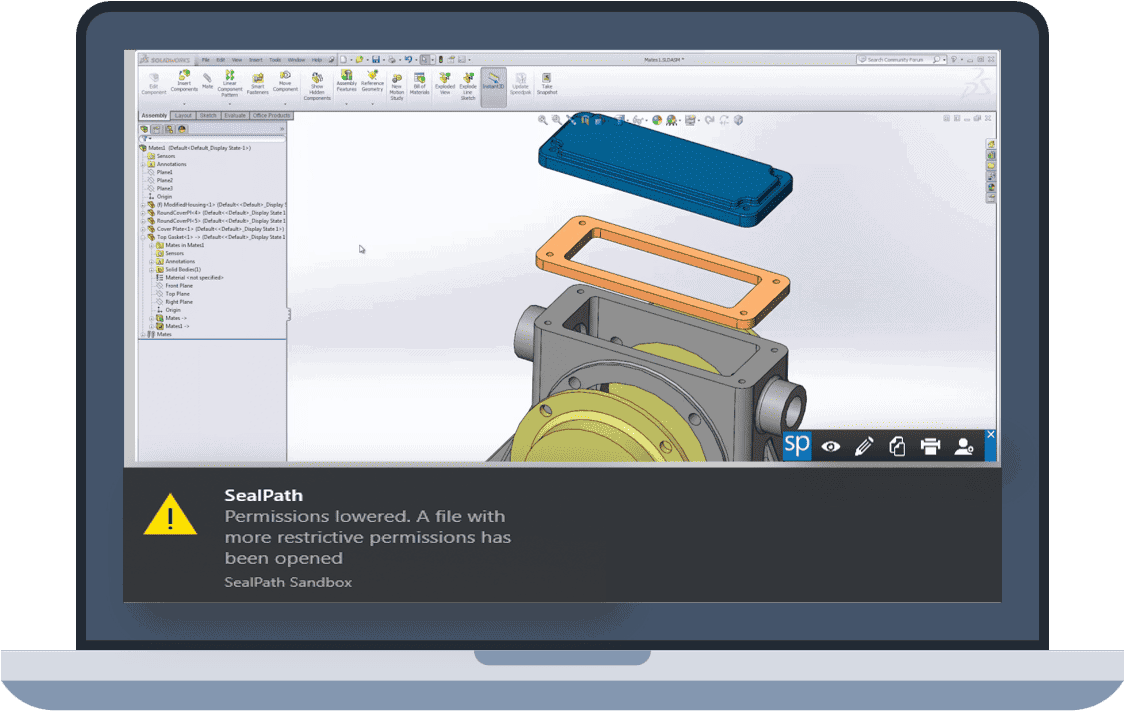
Task: Switch to the Evaluate tab
Action: 235,115
